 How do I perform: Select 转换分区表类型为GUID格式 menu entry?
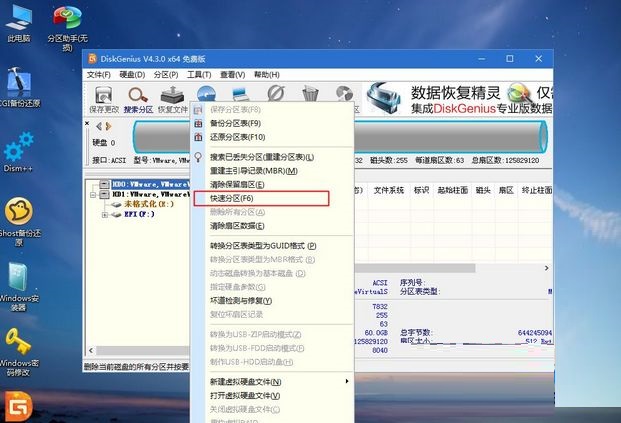click(x=273, y=246)
